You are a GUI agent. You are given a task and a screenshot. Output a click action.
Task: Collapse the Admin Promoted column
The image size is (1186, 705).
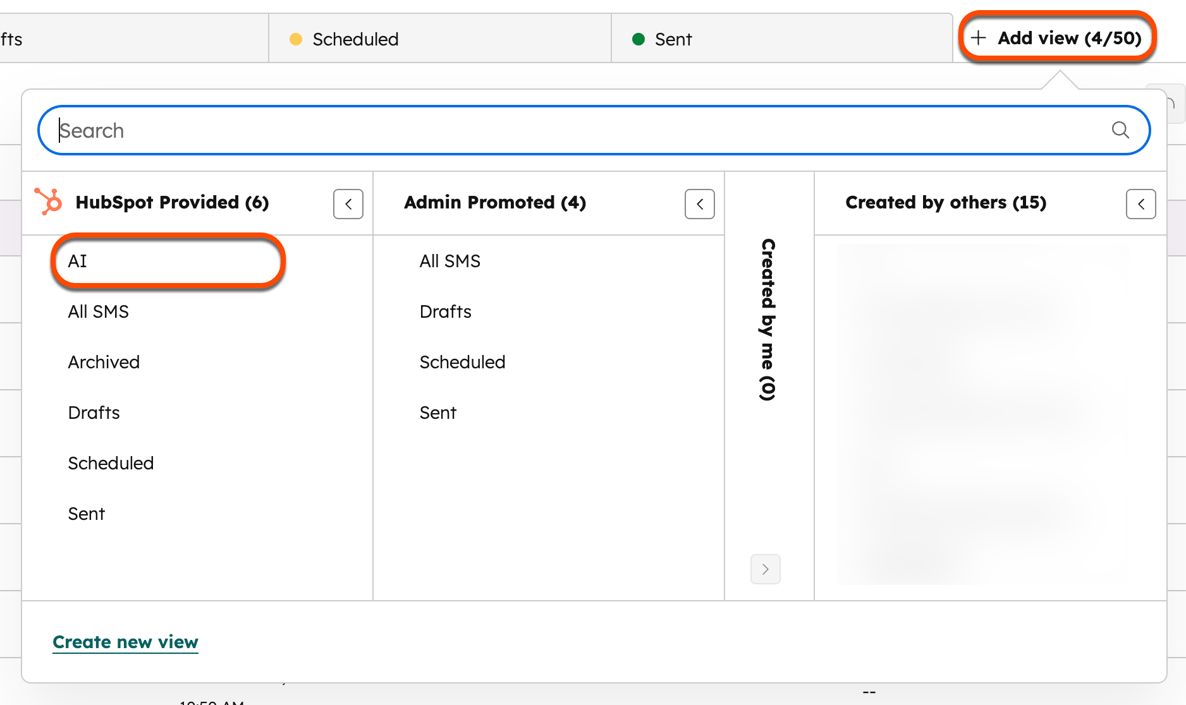point(699,203)
